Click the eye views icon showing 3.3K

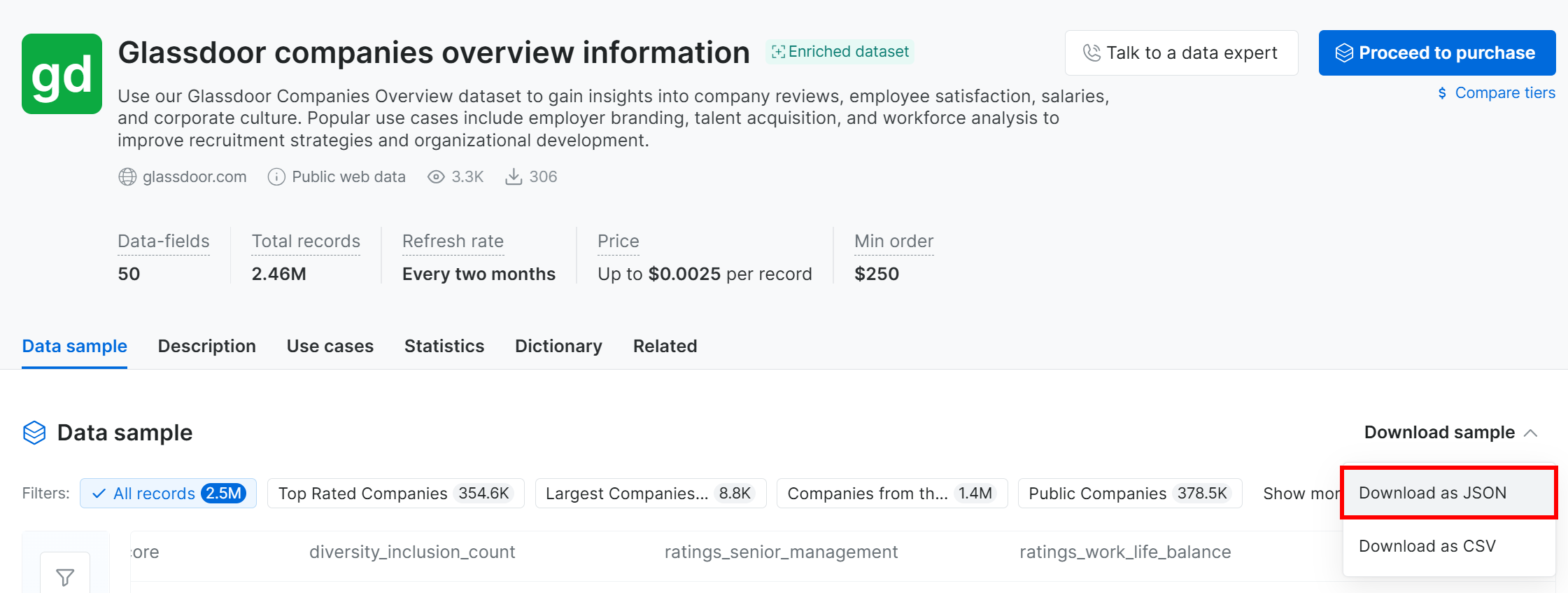click(436, 177)
